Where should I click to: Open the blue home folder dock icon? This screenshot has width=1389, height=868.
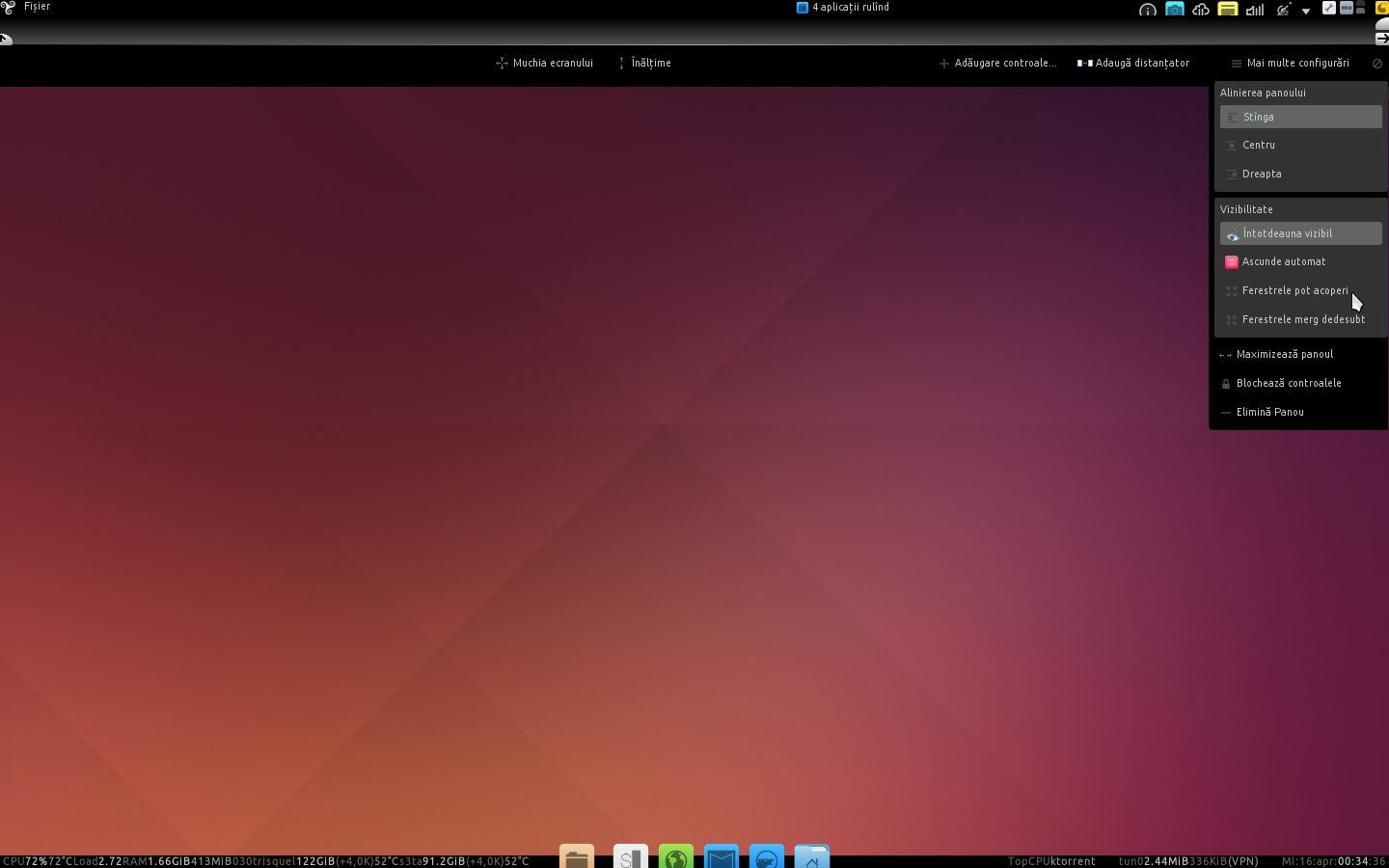812,856
